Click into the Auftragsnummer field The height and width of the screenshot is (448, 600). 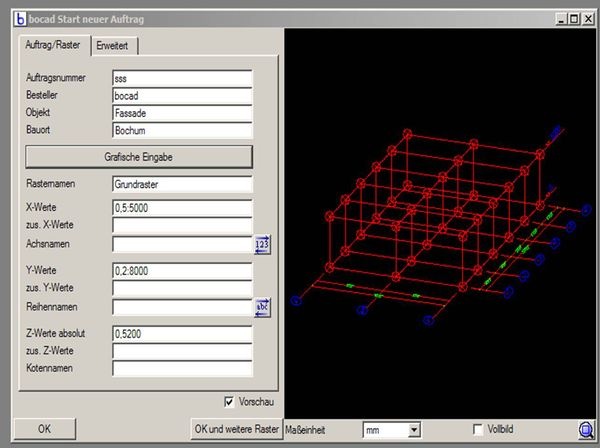(181, 78)
